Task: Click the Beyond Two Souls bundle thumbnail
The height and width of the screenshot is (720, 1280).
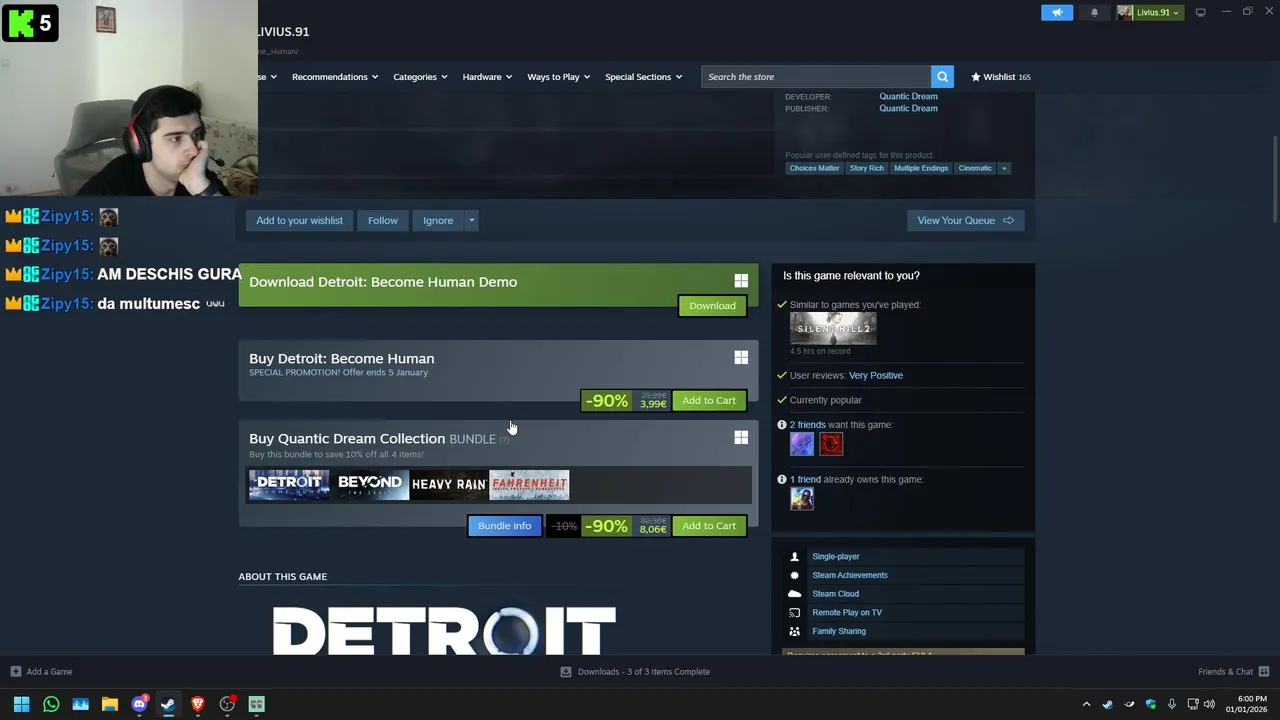Action: [369, 484]
